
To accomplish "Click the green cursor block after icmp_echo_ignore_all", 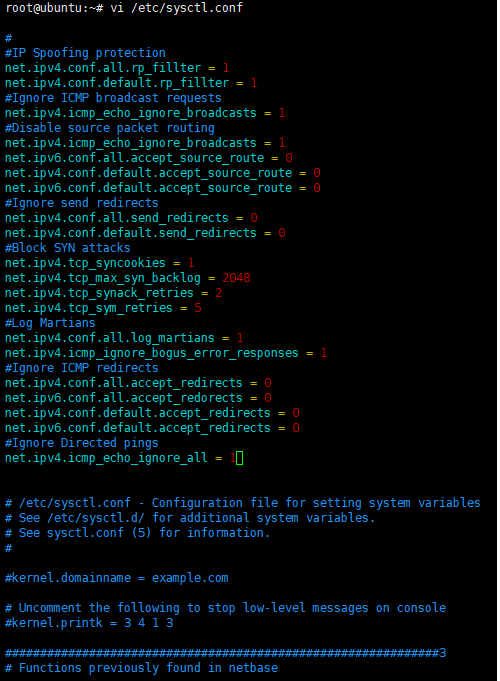I will [239, 458].
